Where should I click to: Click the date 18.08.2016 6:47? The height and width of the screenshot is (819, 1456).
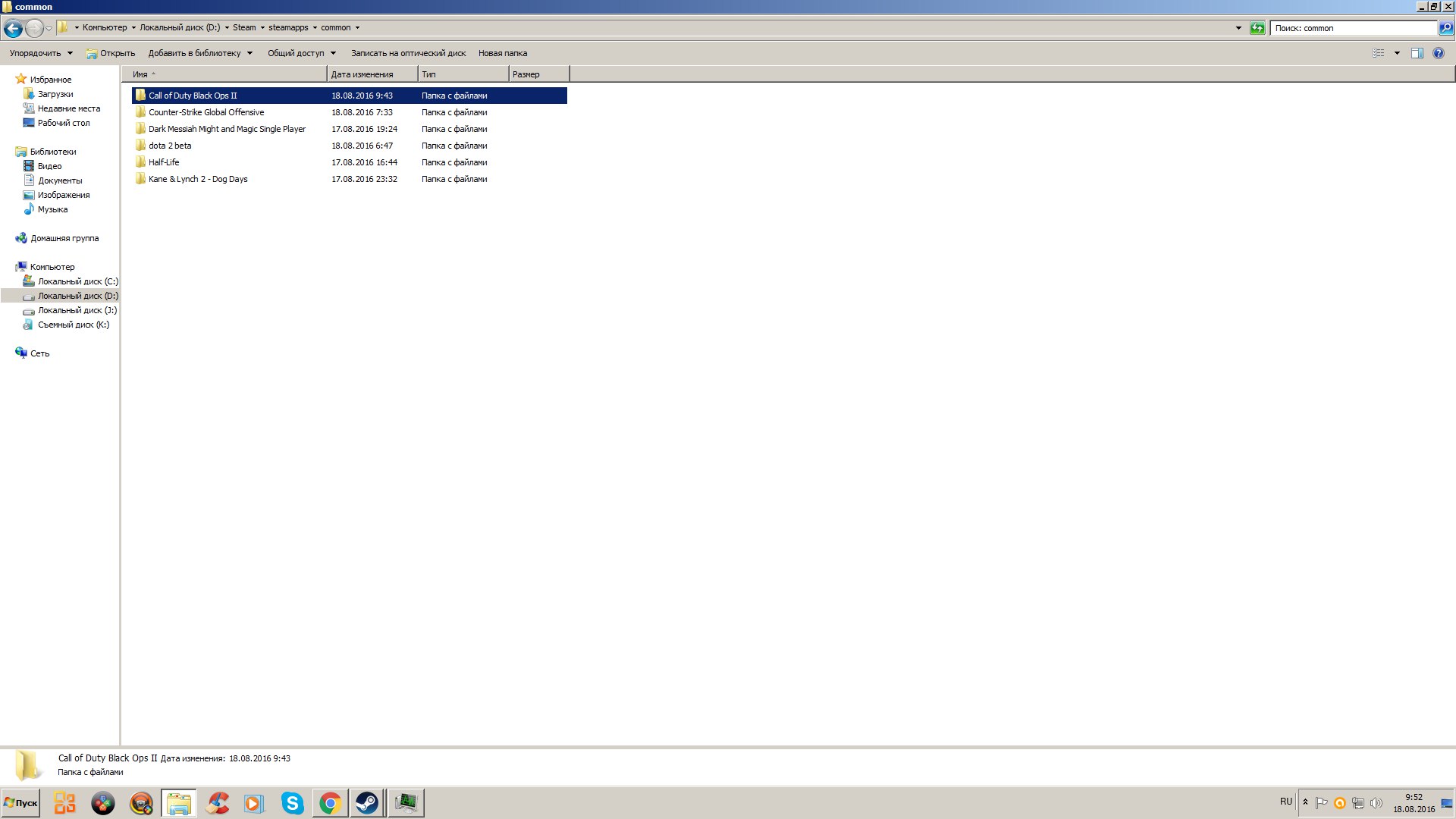coord(362,146)
